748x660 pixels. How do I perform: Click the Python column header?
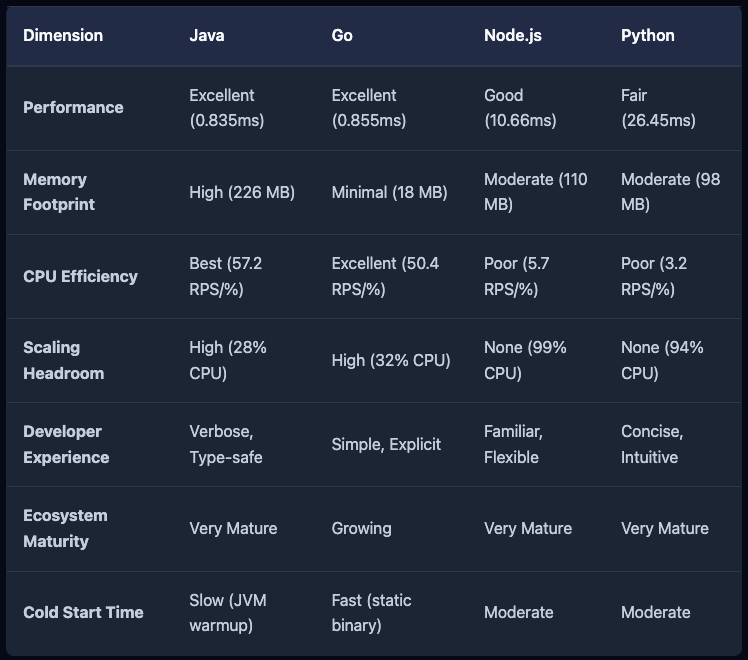coord(647,35)
